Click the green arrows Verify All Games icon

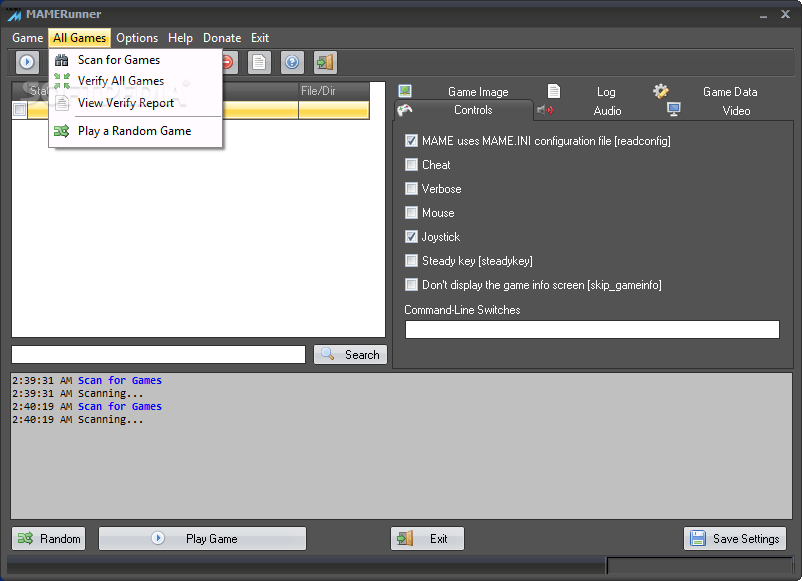[61, 81]
